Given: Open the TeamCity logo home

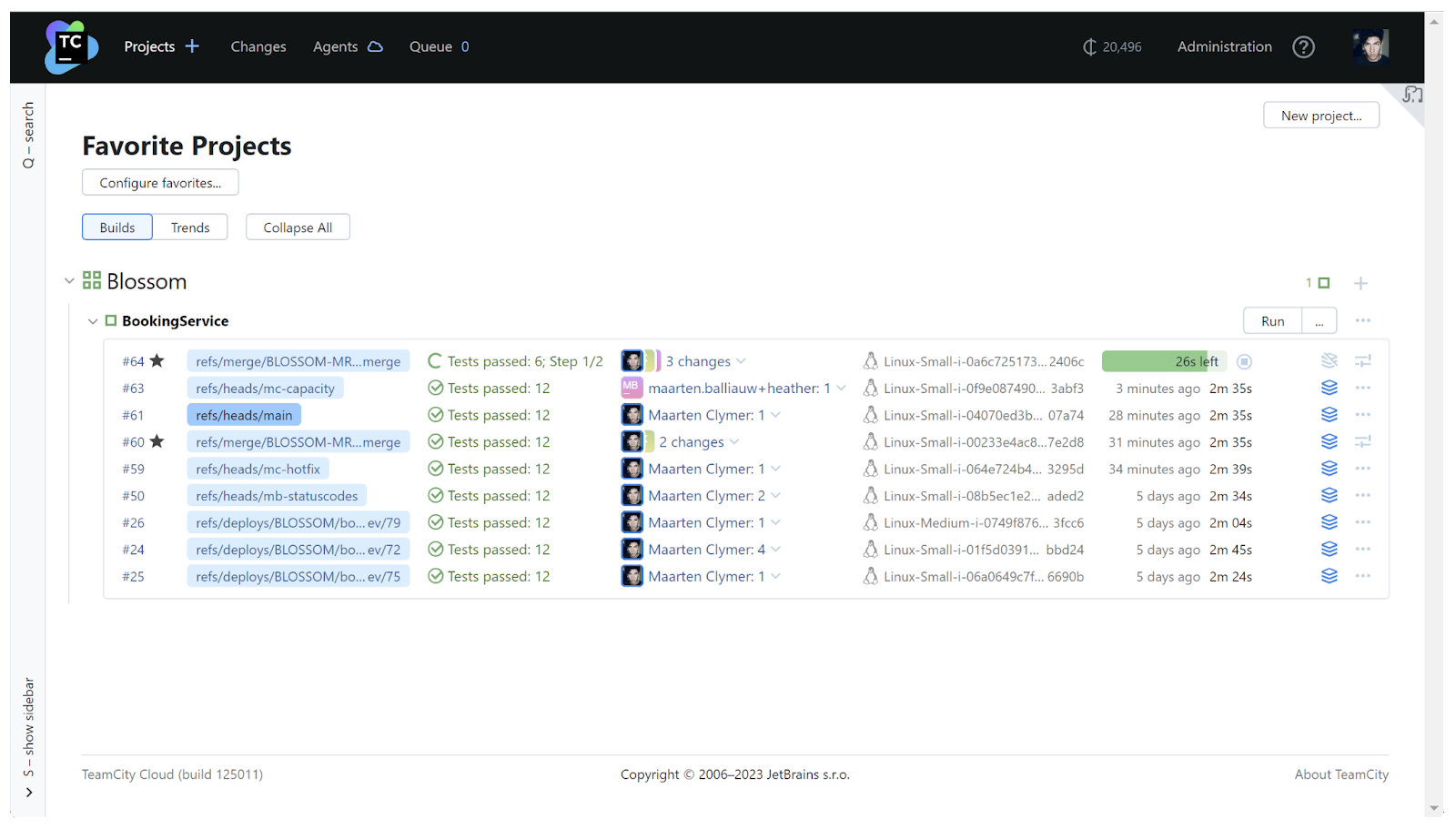Looking at the screenshot, I should [71, 47].
